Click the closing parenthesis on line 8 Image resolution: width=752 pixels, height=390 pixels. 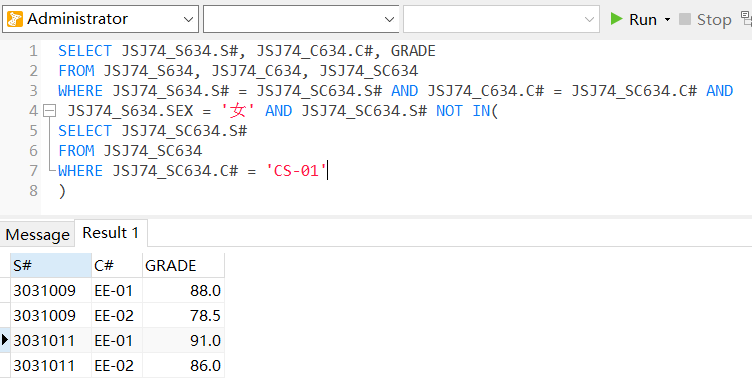click(x=62, y=191)
